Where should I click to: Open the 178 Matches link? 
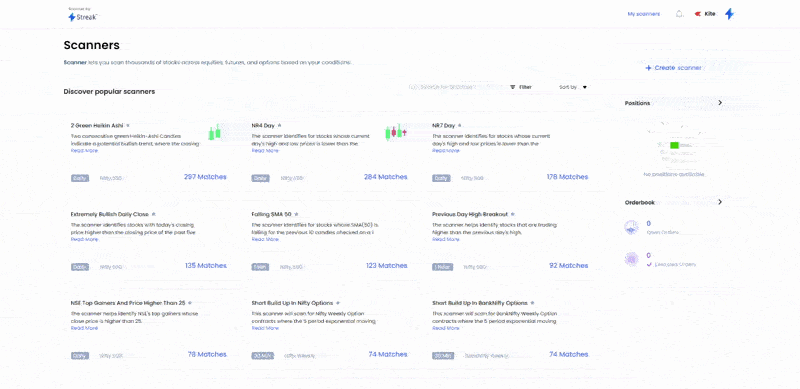click(x=567, y=177)
